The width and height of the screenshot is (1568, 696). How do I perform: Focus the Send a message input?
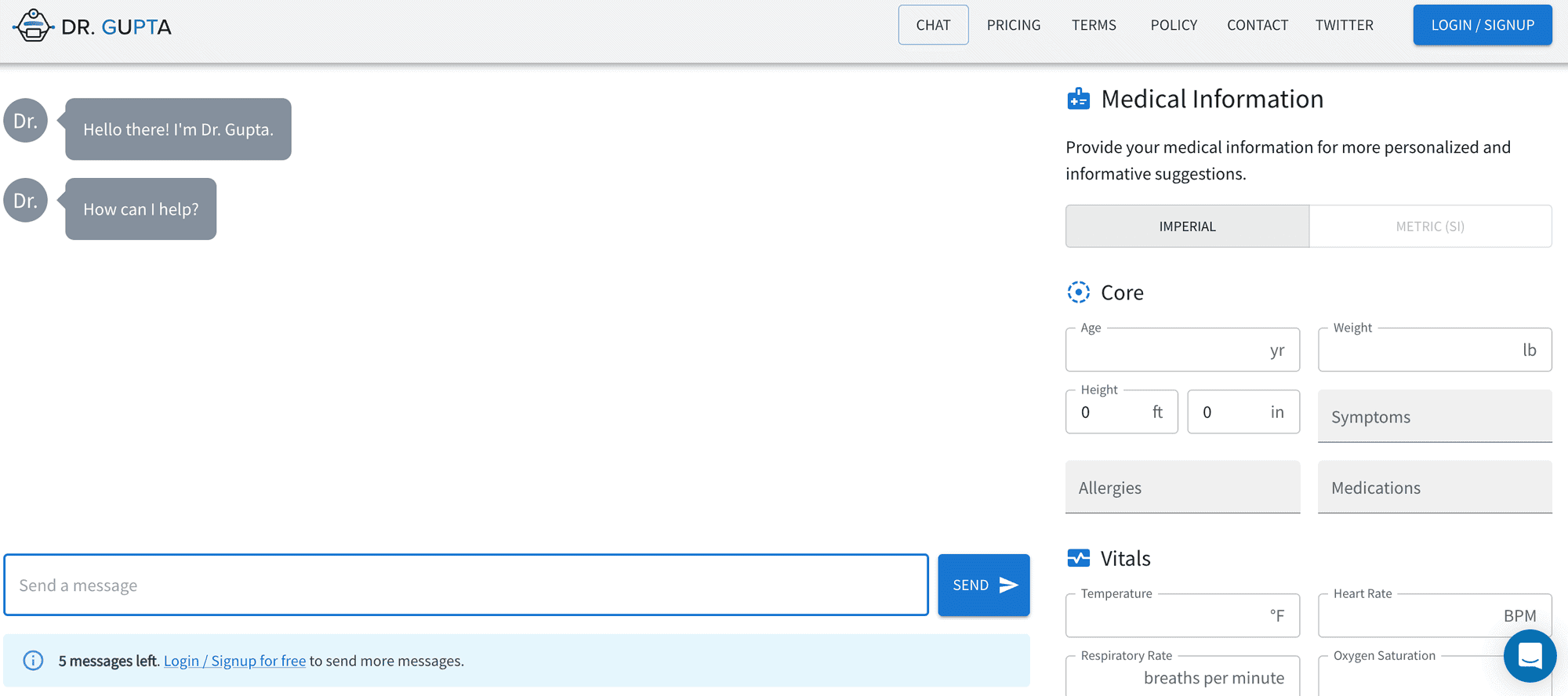click(466, 585)
